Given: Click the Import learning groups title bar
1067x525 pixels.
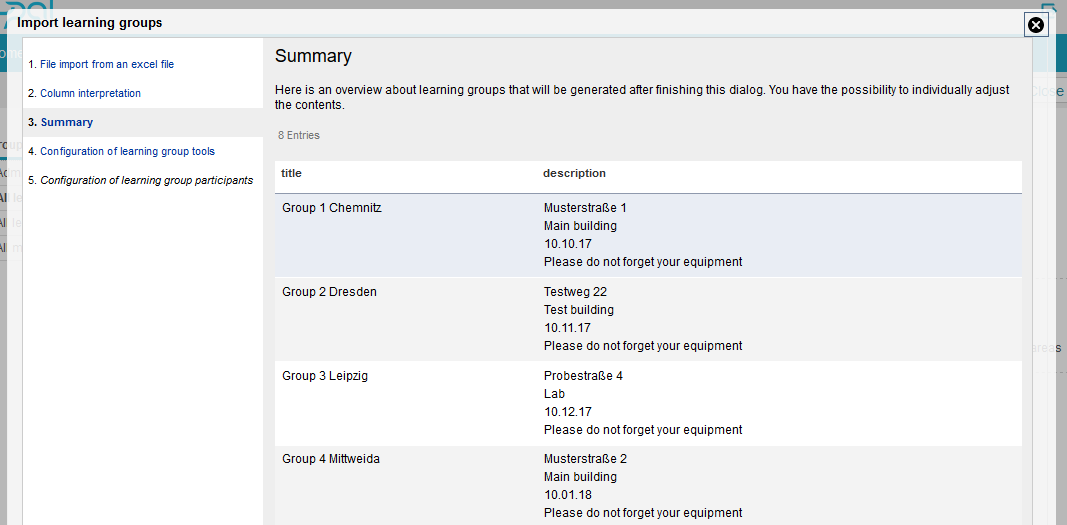Looking at the screenshot, I should pos(89,22).
